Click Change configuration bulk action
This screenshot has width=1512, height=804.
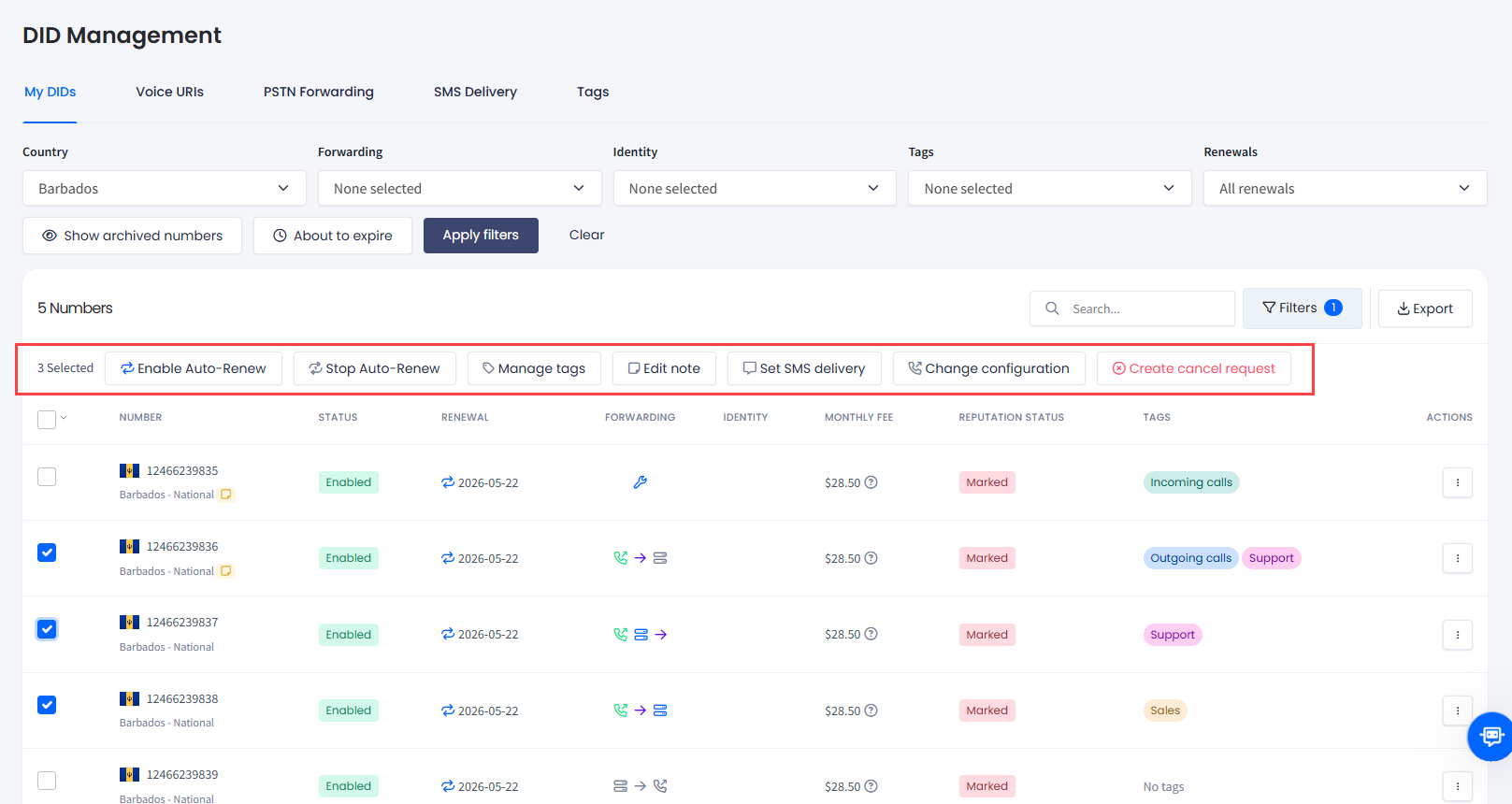point(988,368)
